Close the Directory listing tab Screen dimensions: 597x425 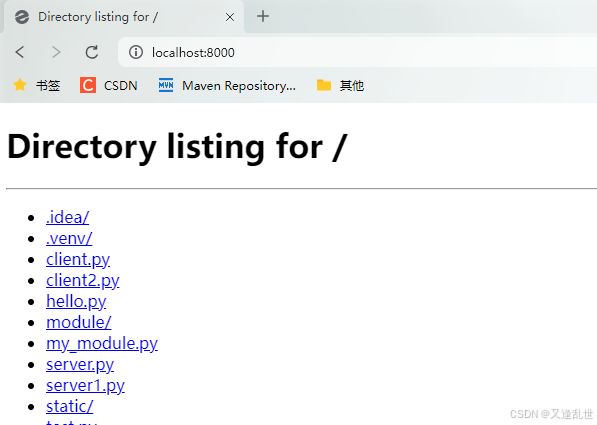tap(230, 17)
